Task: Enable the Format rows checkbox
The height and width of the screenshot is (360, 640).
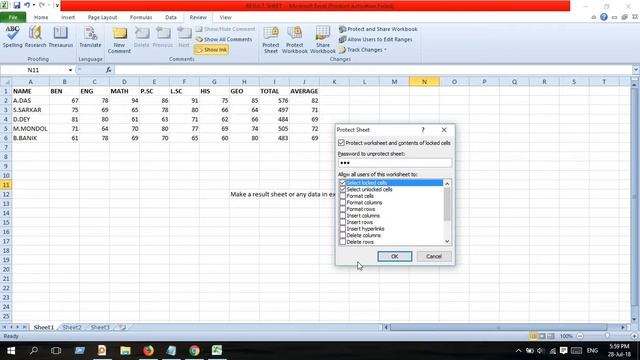Action: 342,209
